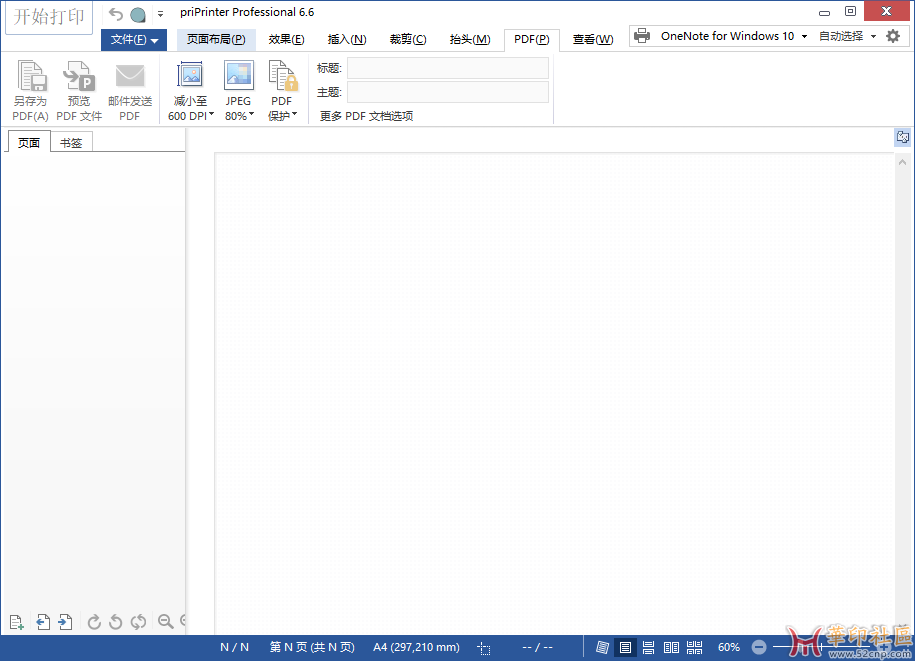Rotate page clockwise icon
The height and width of the screenshot is (661, 915).
coord(94,622)
